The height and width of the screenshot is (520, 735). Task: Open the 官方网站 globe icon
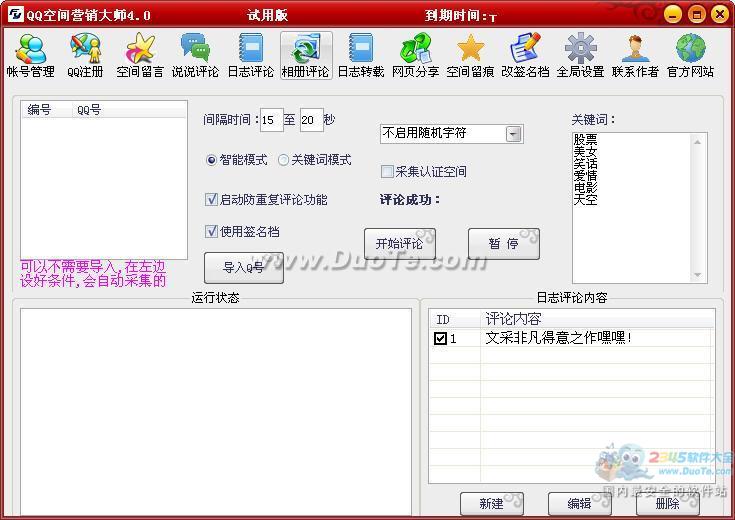click(690, 55)
